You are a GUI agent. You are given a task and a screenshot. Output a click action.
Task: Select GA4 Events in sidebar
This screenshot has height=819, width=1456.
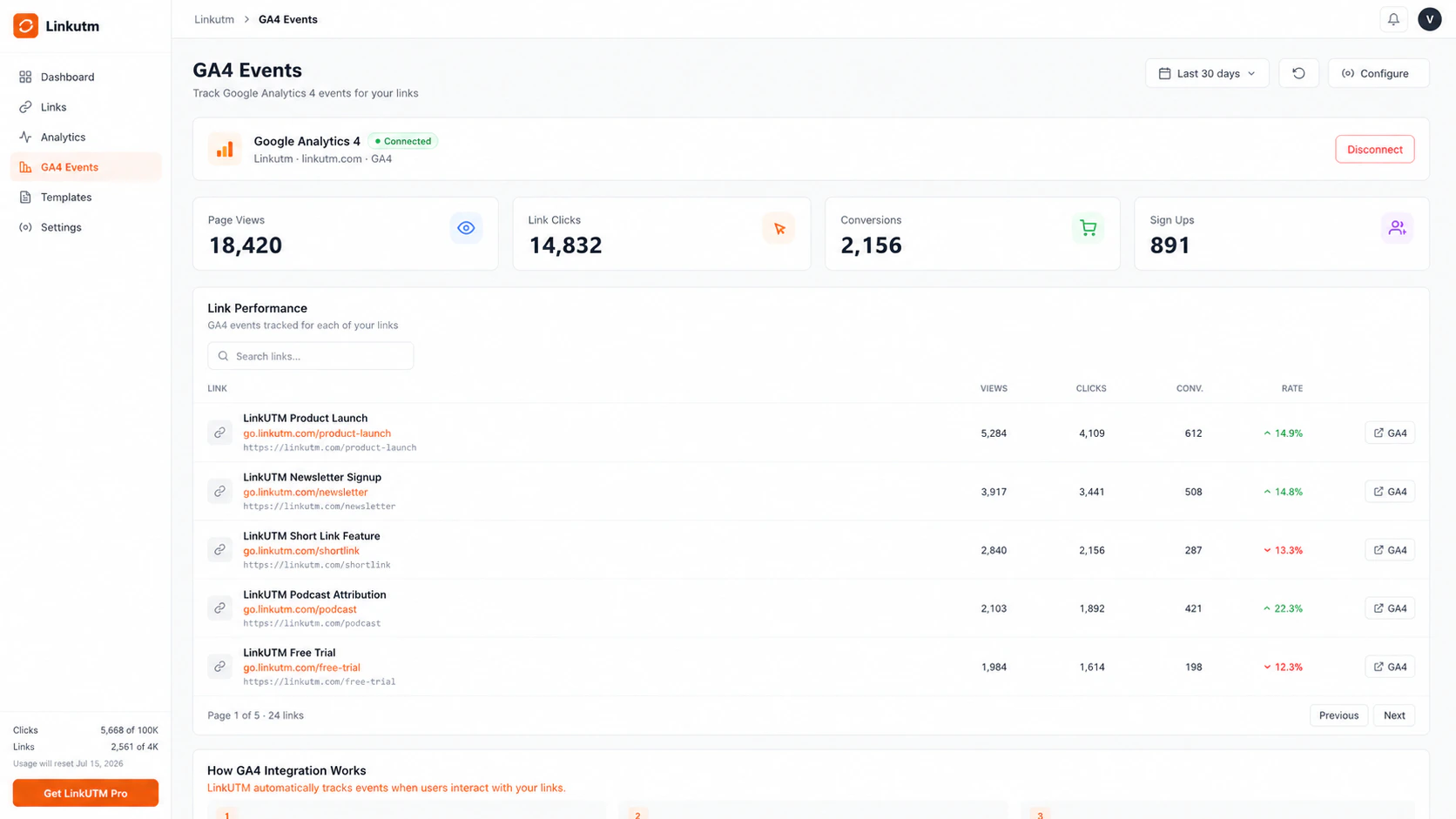[x=85, y=167]
